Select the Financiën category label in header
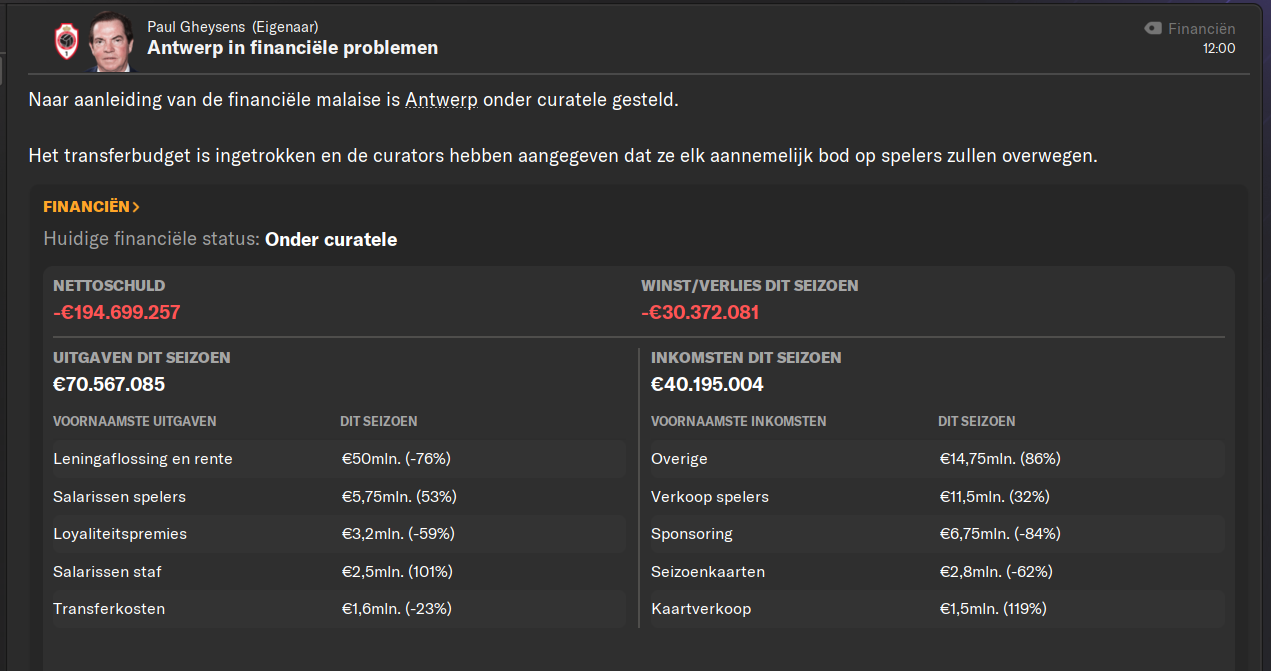Screen dimensions: 1271x671 click(1201, 29)
